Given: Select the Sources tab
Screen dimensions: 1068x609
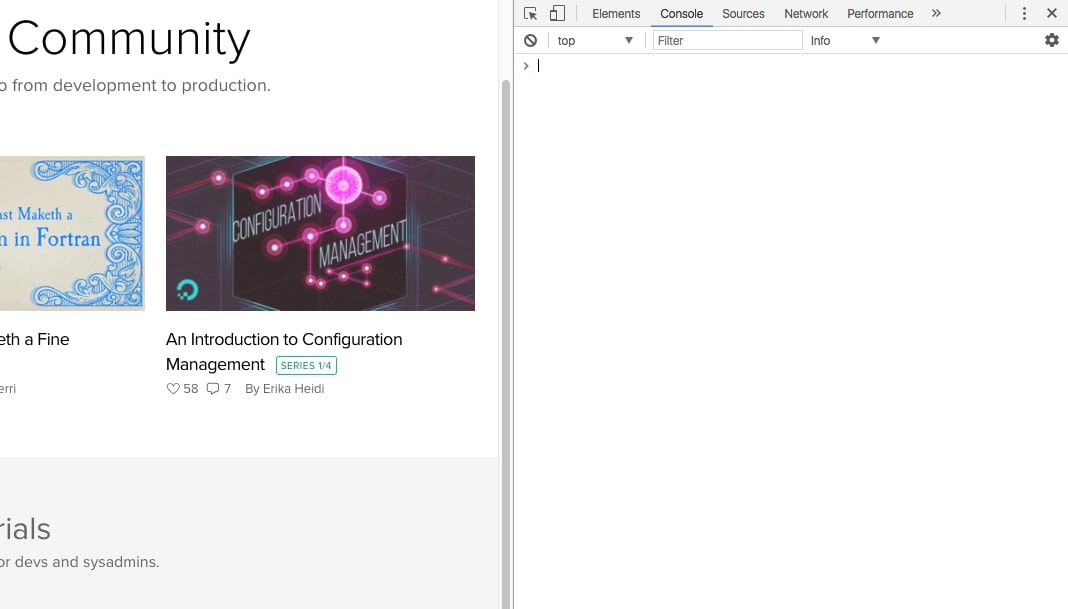Looking at the screenshot, I should [x=743, y=13].
